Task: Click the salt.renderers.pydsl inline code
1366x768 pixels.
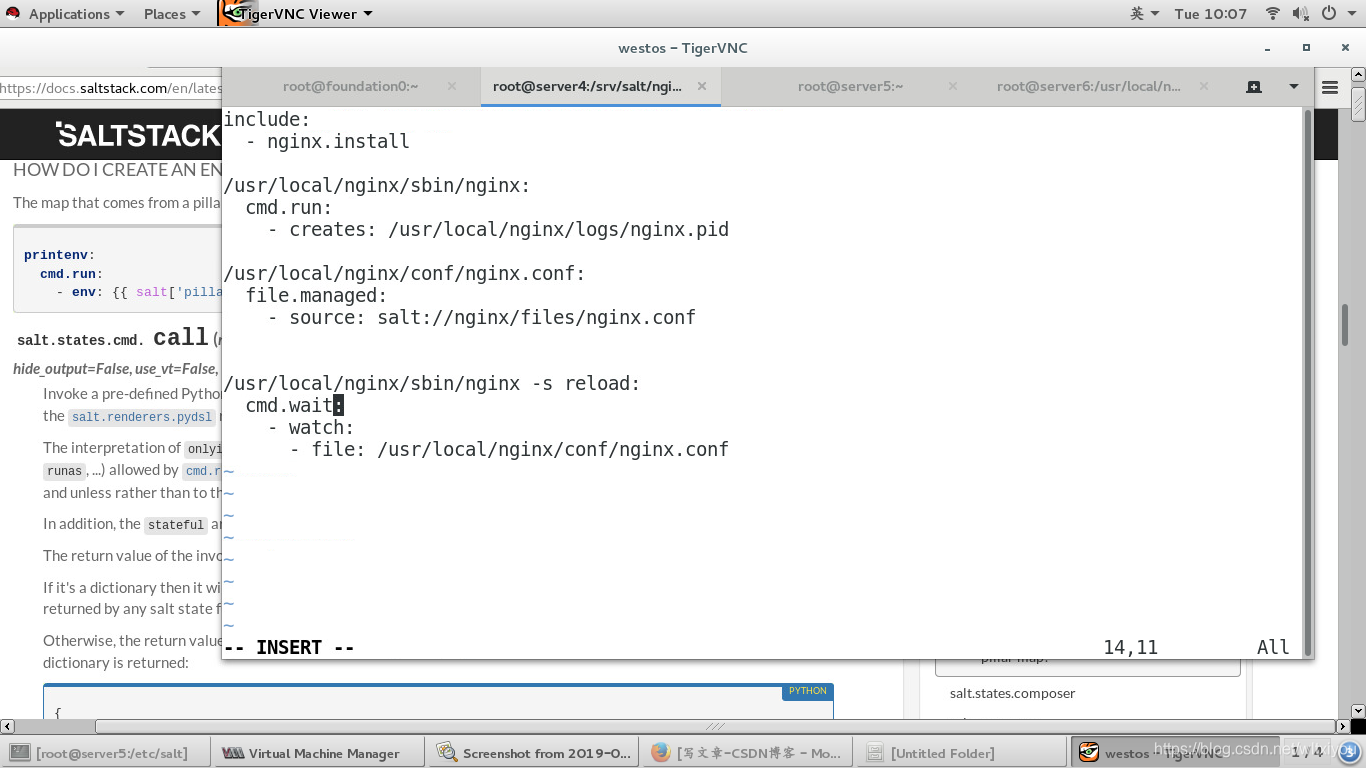Action: (x=142, y=417)
